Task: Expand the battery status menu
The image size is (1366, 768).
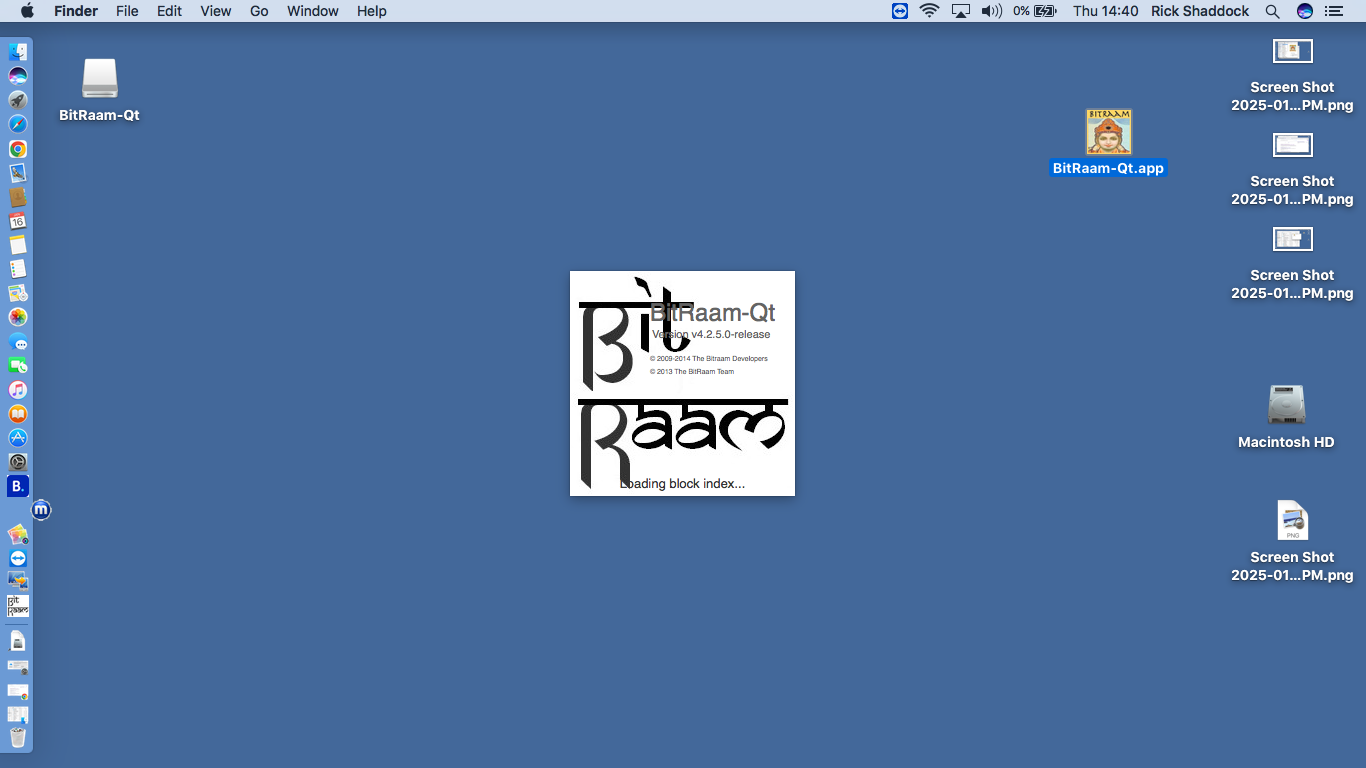Action: 1035,11
